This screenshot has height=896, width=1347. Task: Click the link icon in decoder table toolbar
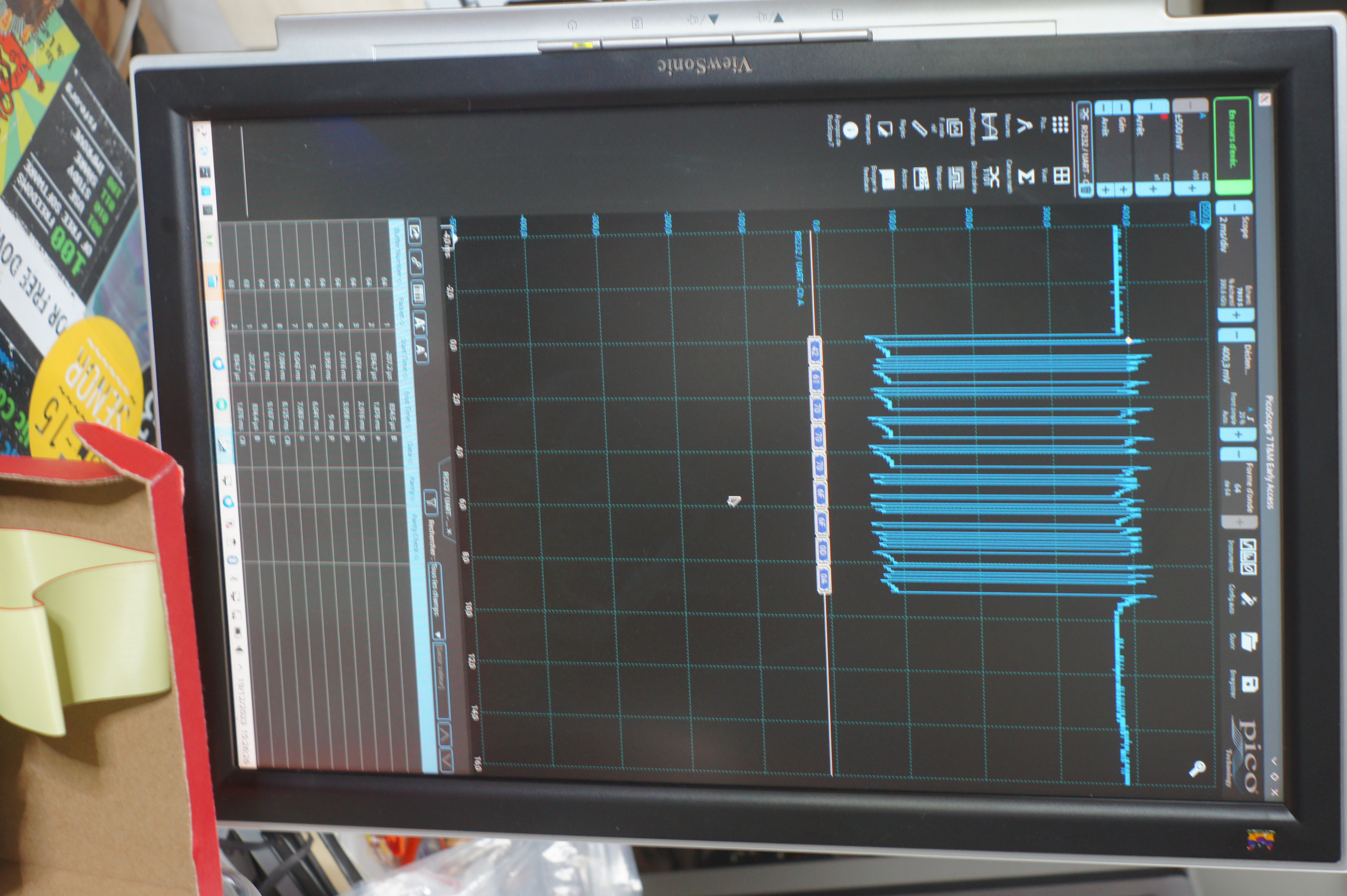pyautogui.click(x=417, y=262)
